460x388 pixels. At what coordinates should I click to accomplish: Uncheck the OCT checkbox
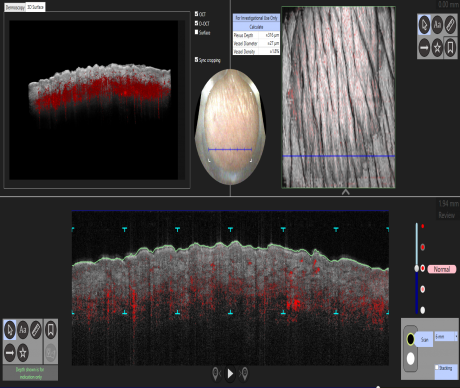(196, 14)
